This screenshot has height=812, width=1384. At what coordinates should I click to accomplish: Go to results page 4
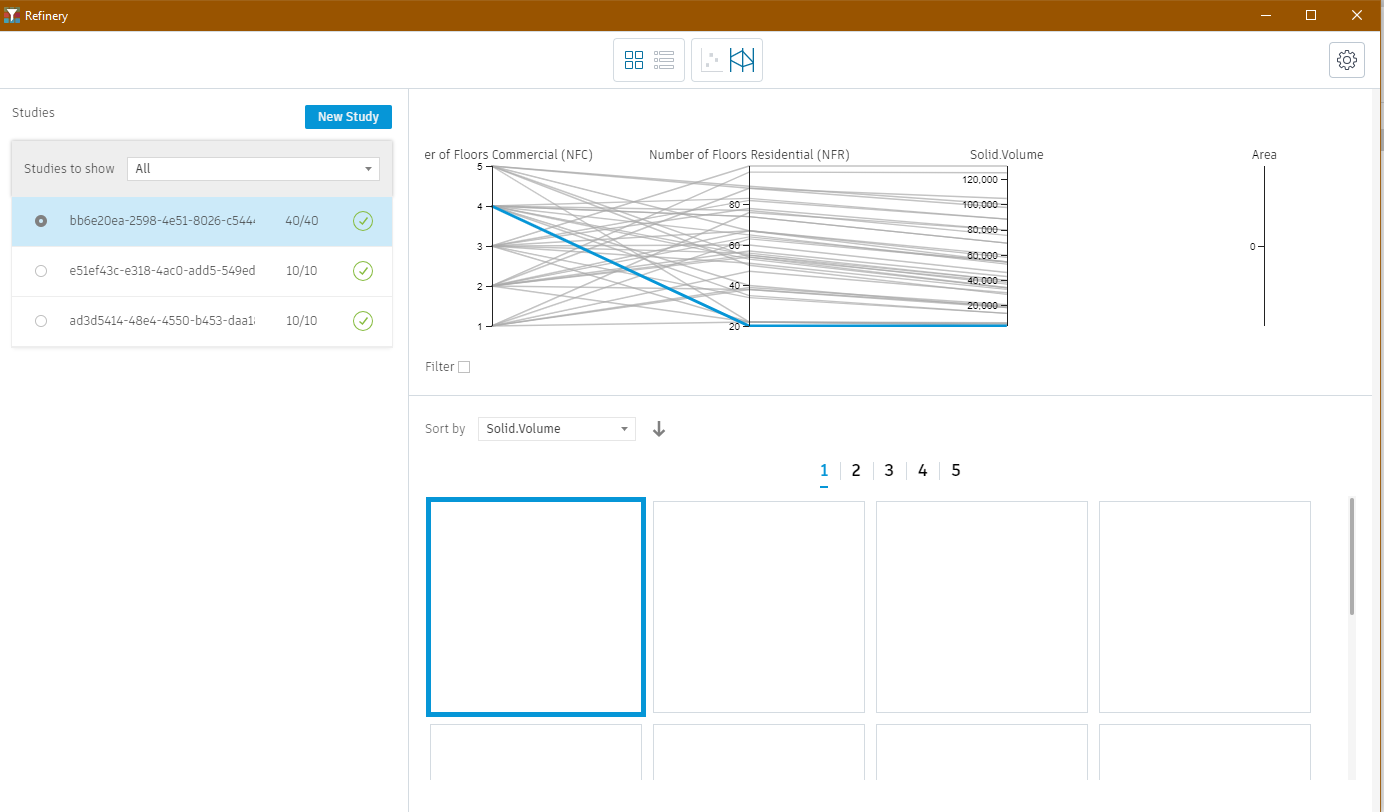pyautogui.click(x=922, y=471)
